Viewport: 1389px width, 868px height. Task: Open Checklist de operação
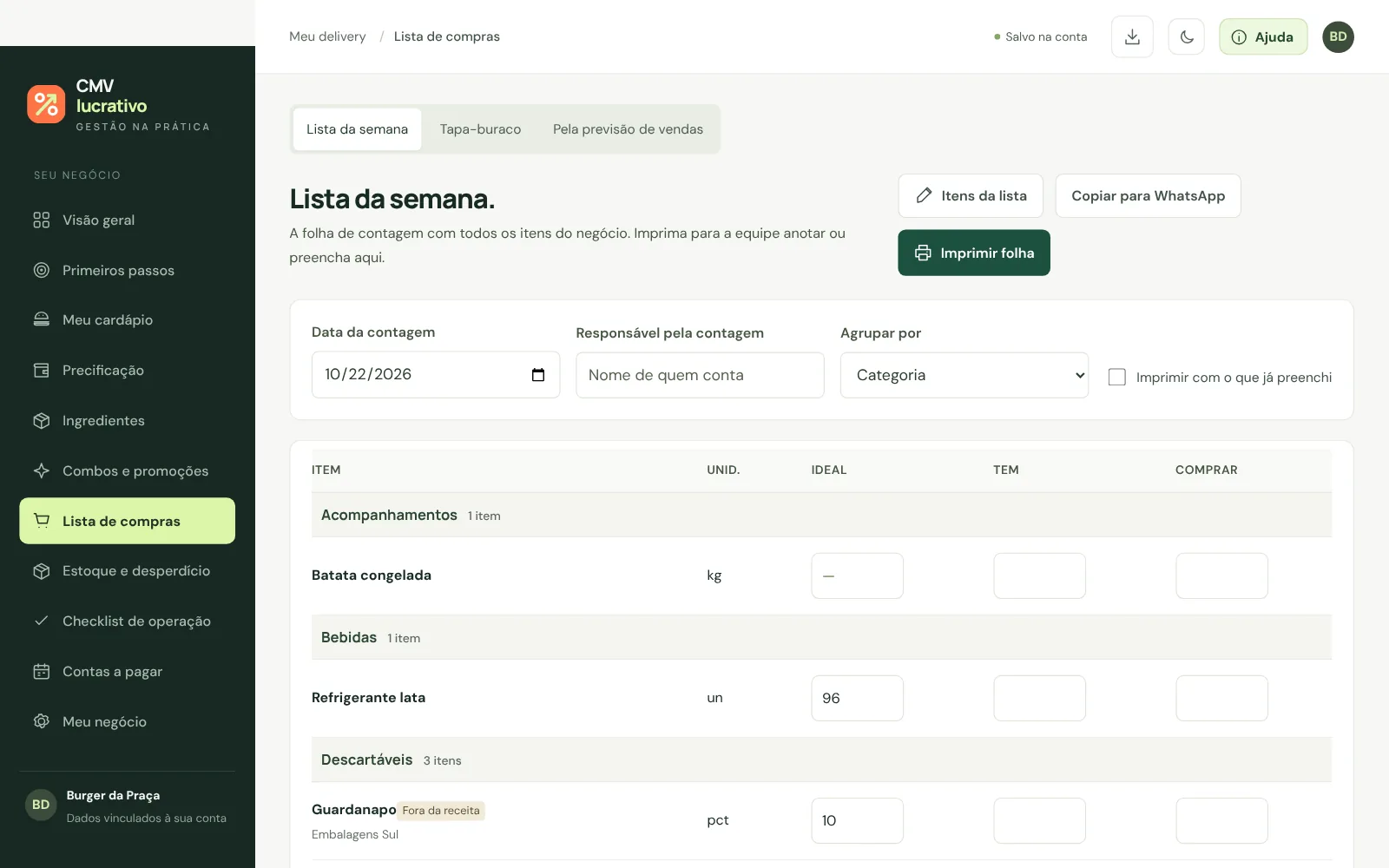click(127, 621)
